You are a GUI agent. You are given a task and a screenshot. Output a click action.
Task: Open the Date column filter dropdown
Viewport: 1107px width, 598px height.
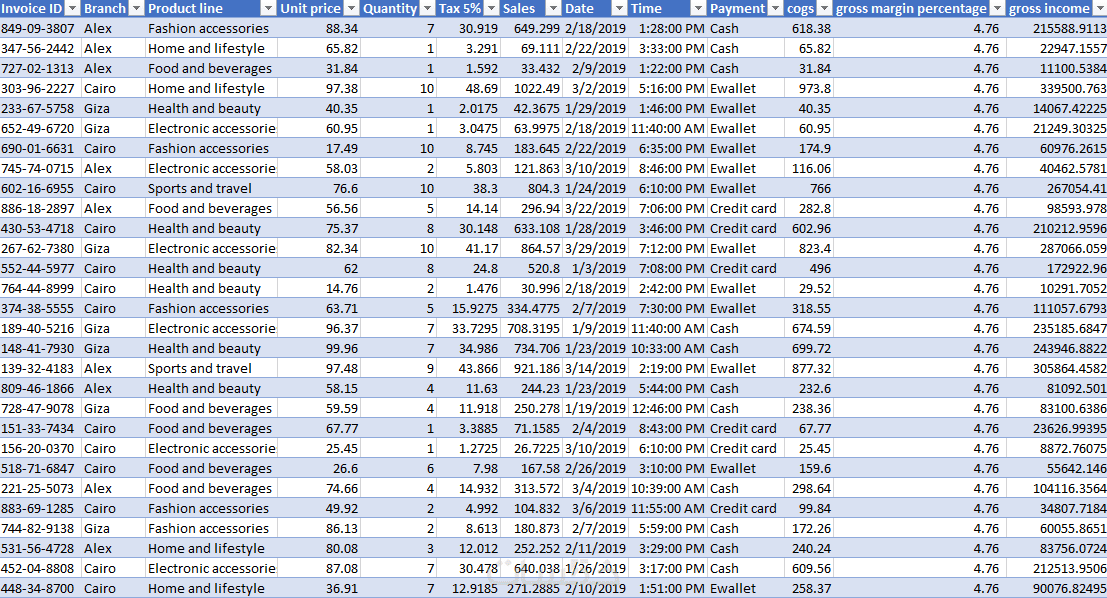618,8
